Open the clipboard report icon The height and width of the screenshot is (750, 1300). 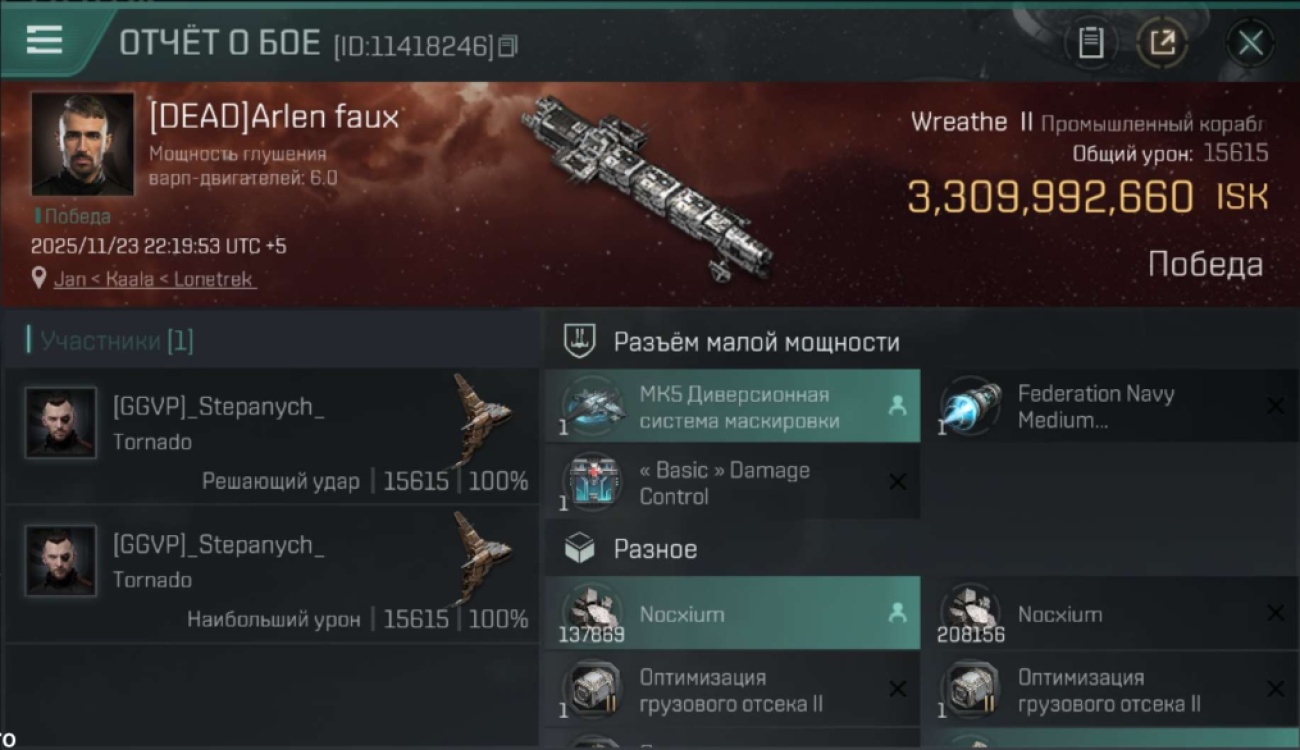point(1090,42)
